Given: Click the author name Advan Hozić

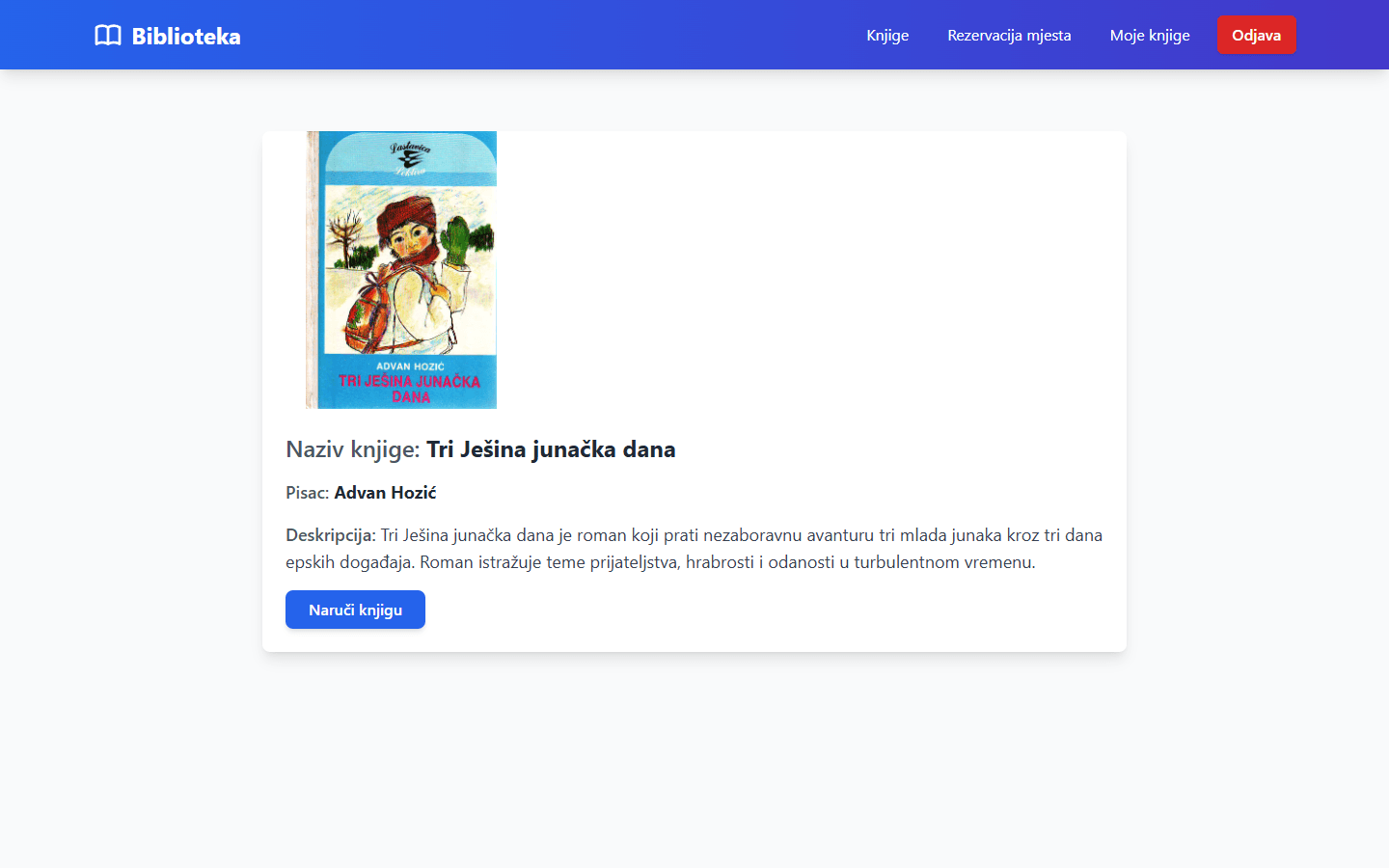Looking at the screenshot, I should [385, 493].
